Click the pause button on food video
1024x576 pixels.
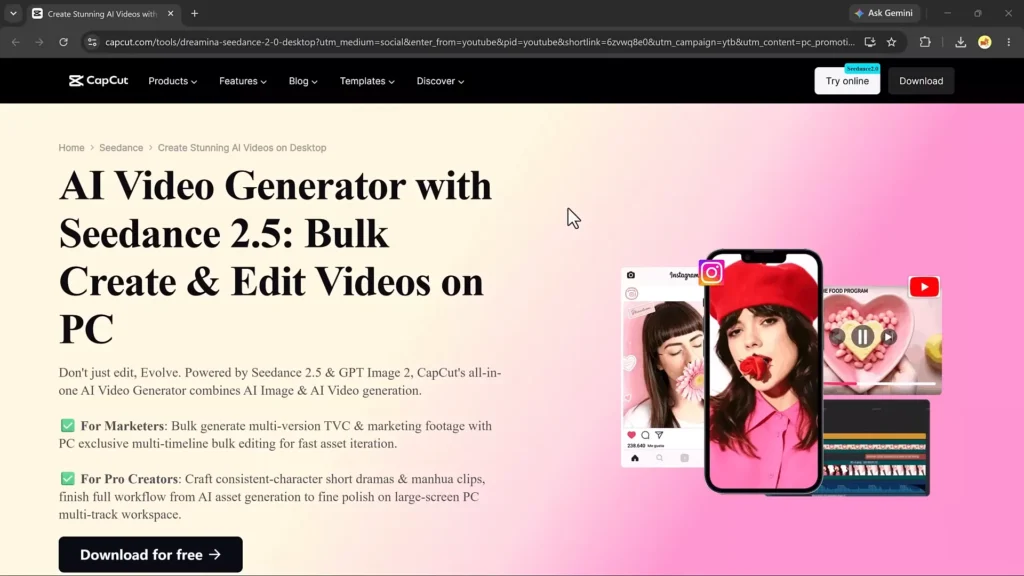point(862,336)
